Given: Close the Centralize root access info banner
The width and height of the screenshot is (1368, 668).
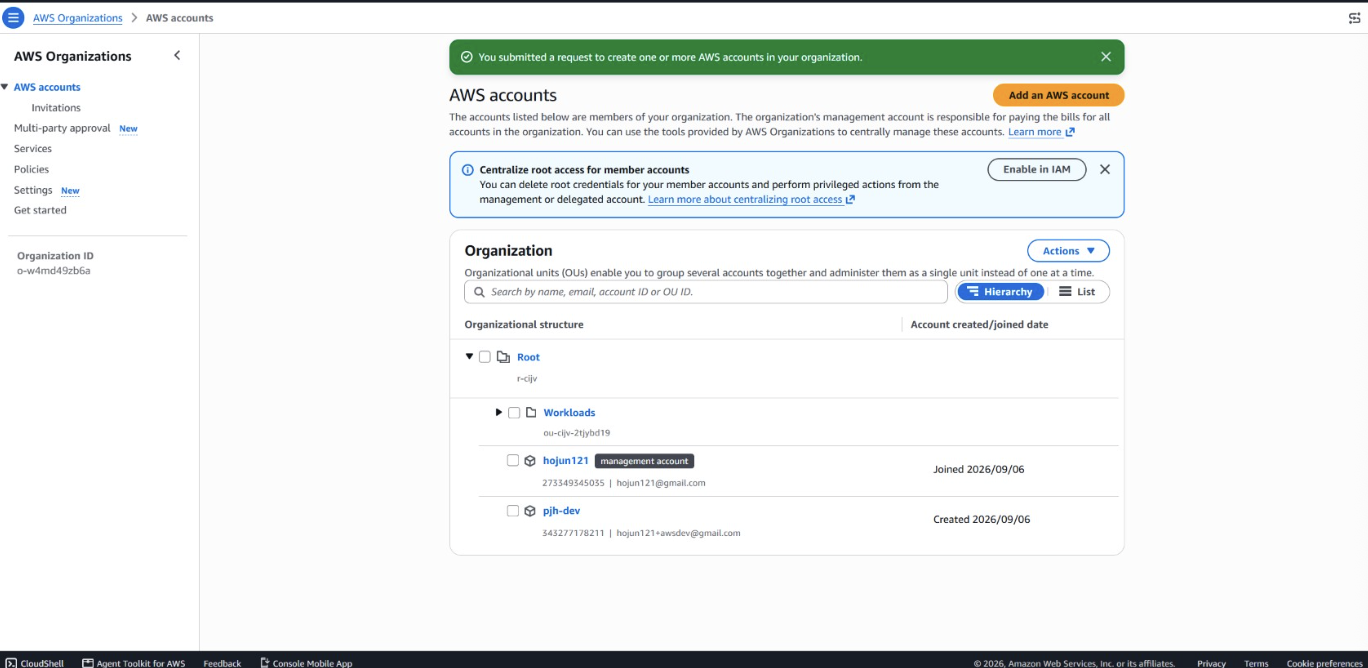Looking at the screenshot, I should [1104, 169].
